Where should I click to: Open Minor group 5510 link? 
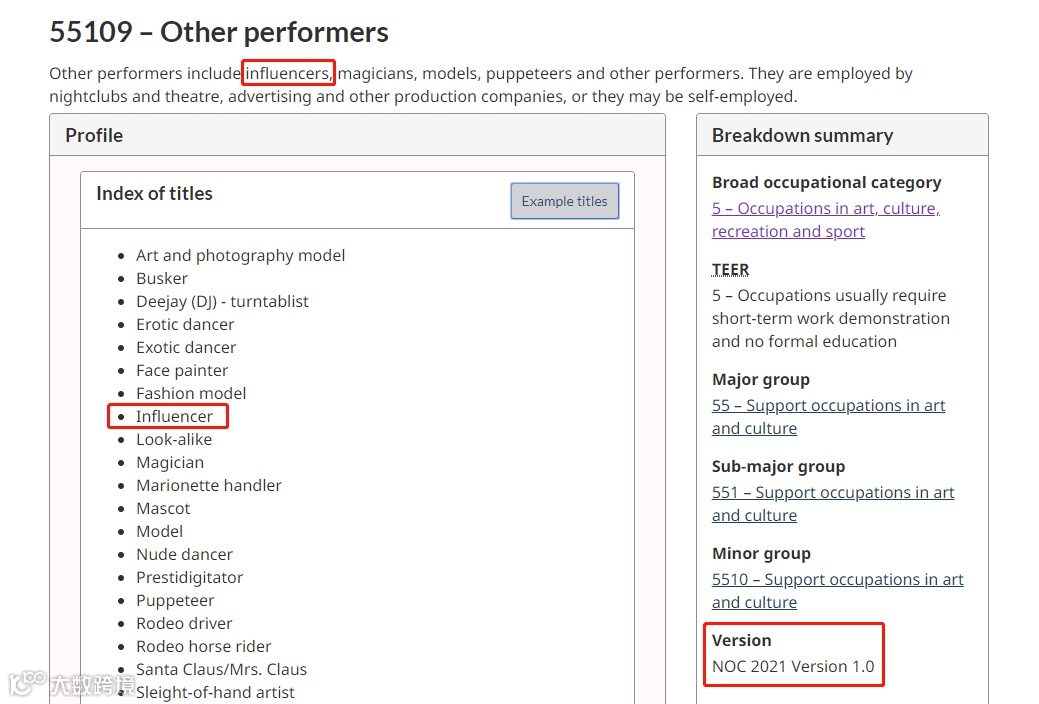(x=837, y=580)
